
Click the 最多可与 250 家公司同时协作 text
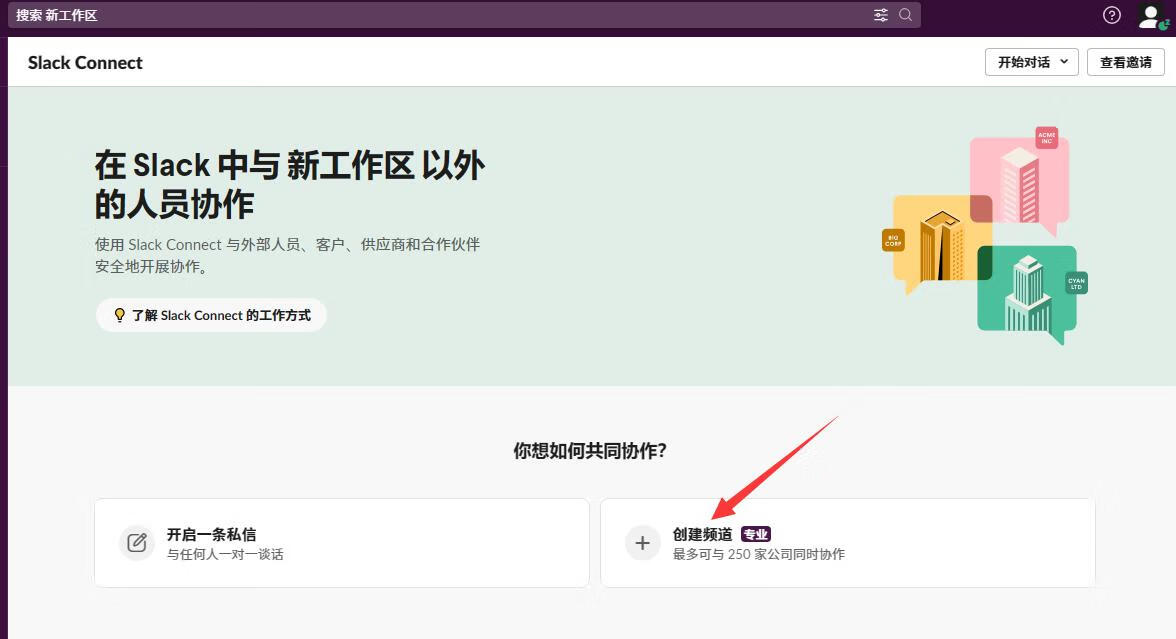[758, 554]
